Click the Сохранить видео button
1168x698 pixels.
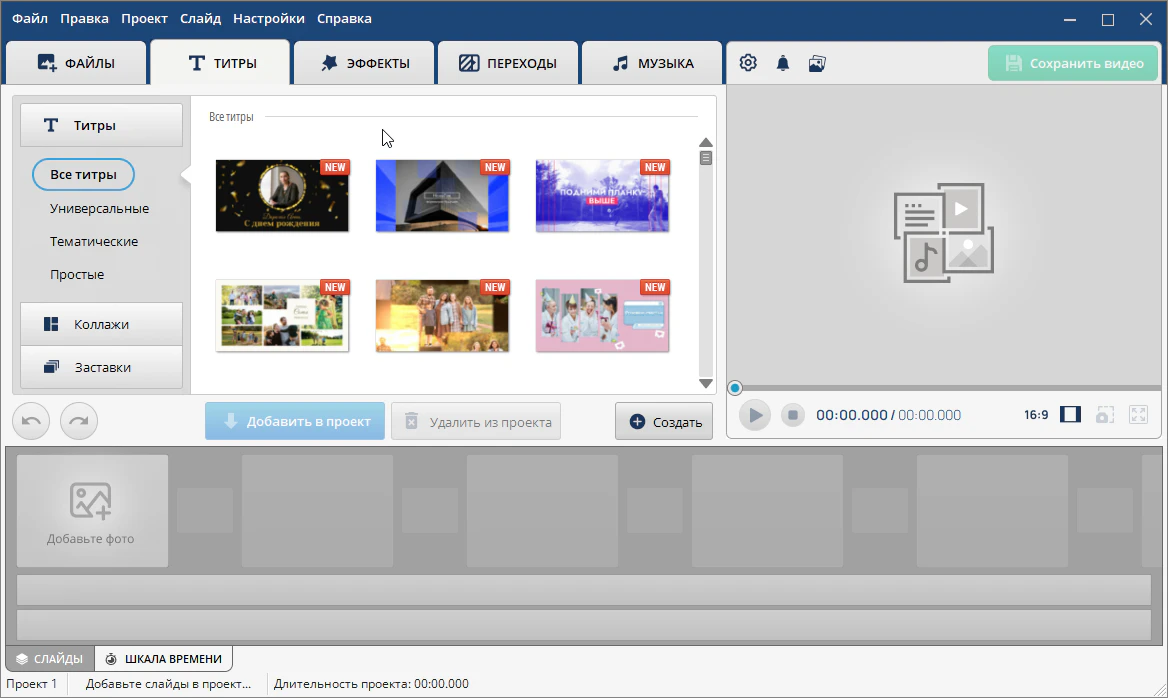coord(1072,63)
